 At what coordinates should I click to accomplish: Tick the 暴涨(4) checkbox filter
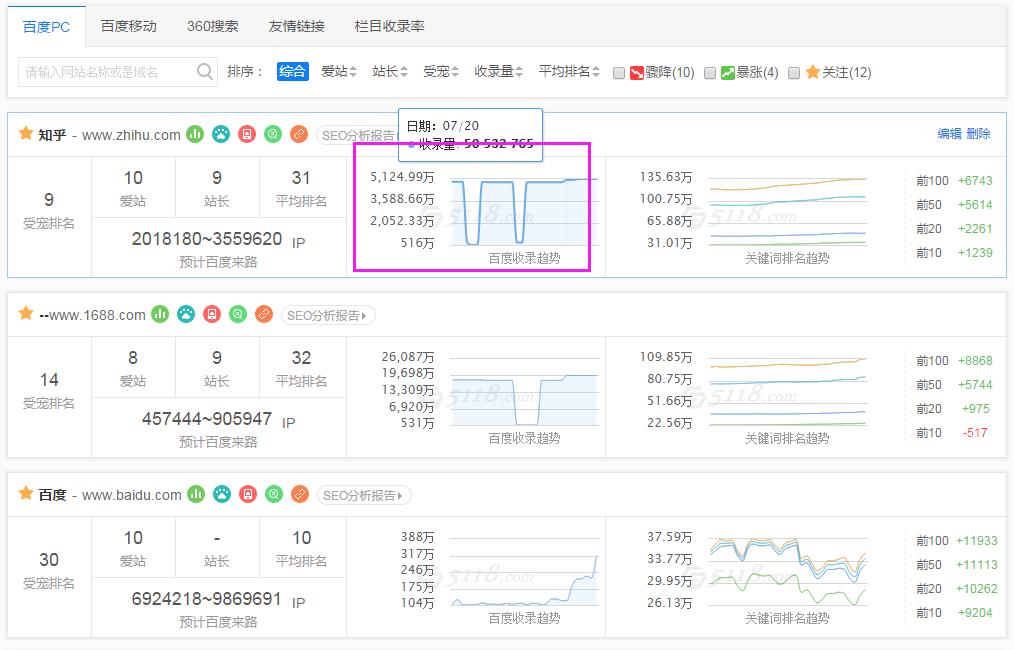[710, 72]
